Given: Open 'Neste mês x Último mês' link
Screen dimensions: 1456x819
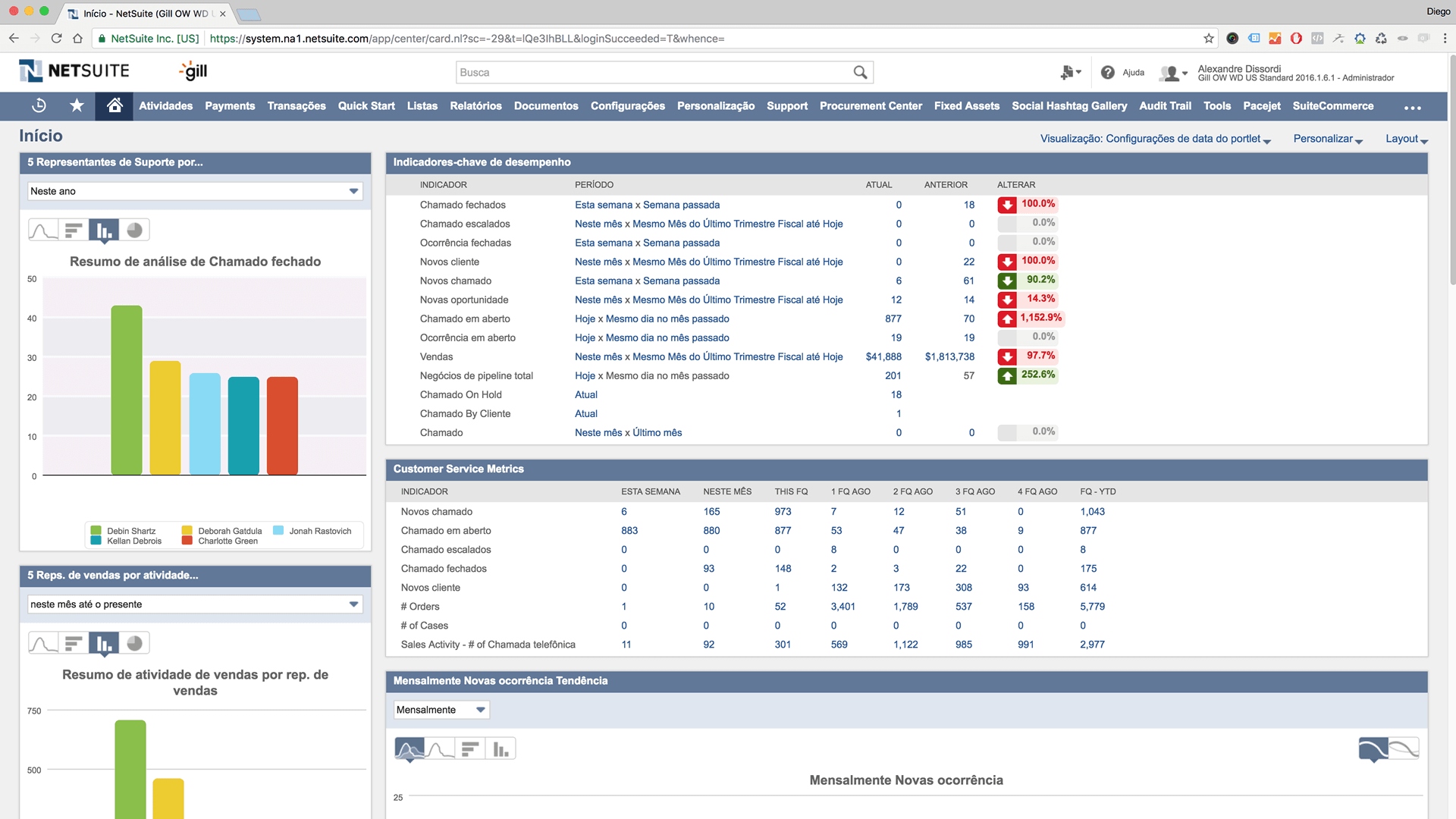Looking at the screenshot, I should (628, 432).
